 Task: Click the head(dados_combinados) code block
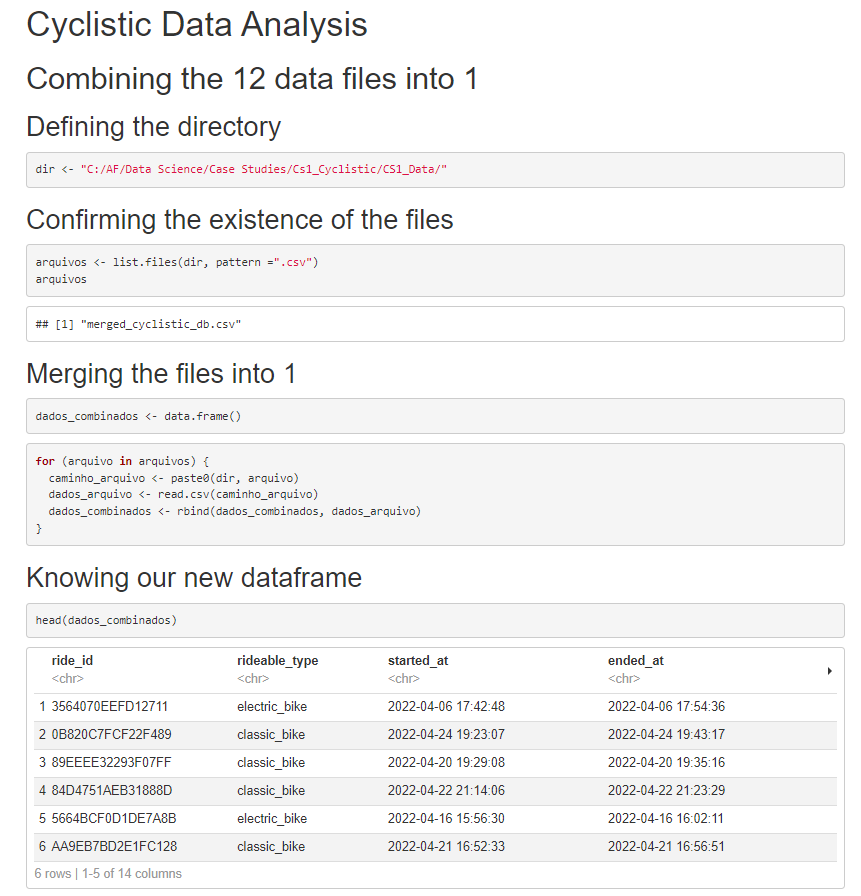pos(435,620)
